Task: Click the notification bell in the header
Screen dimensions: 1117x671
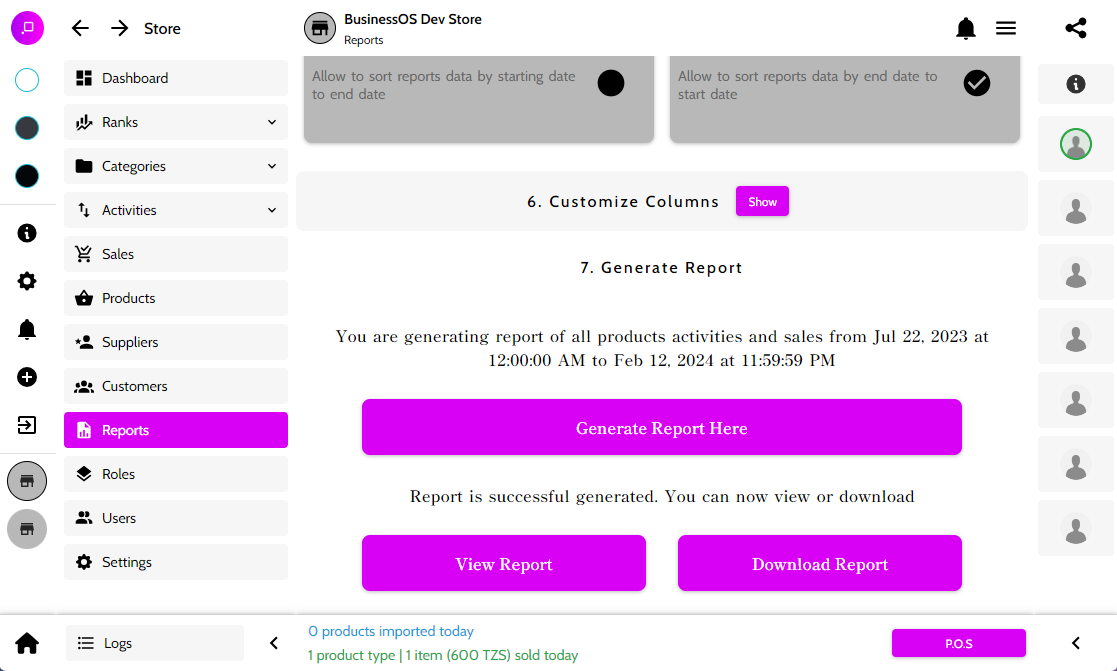Action: click(966, 29)
